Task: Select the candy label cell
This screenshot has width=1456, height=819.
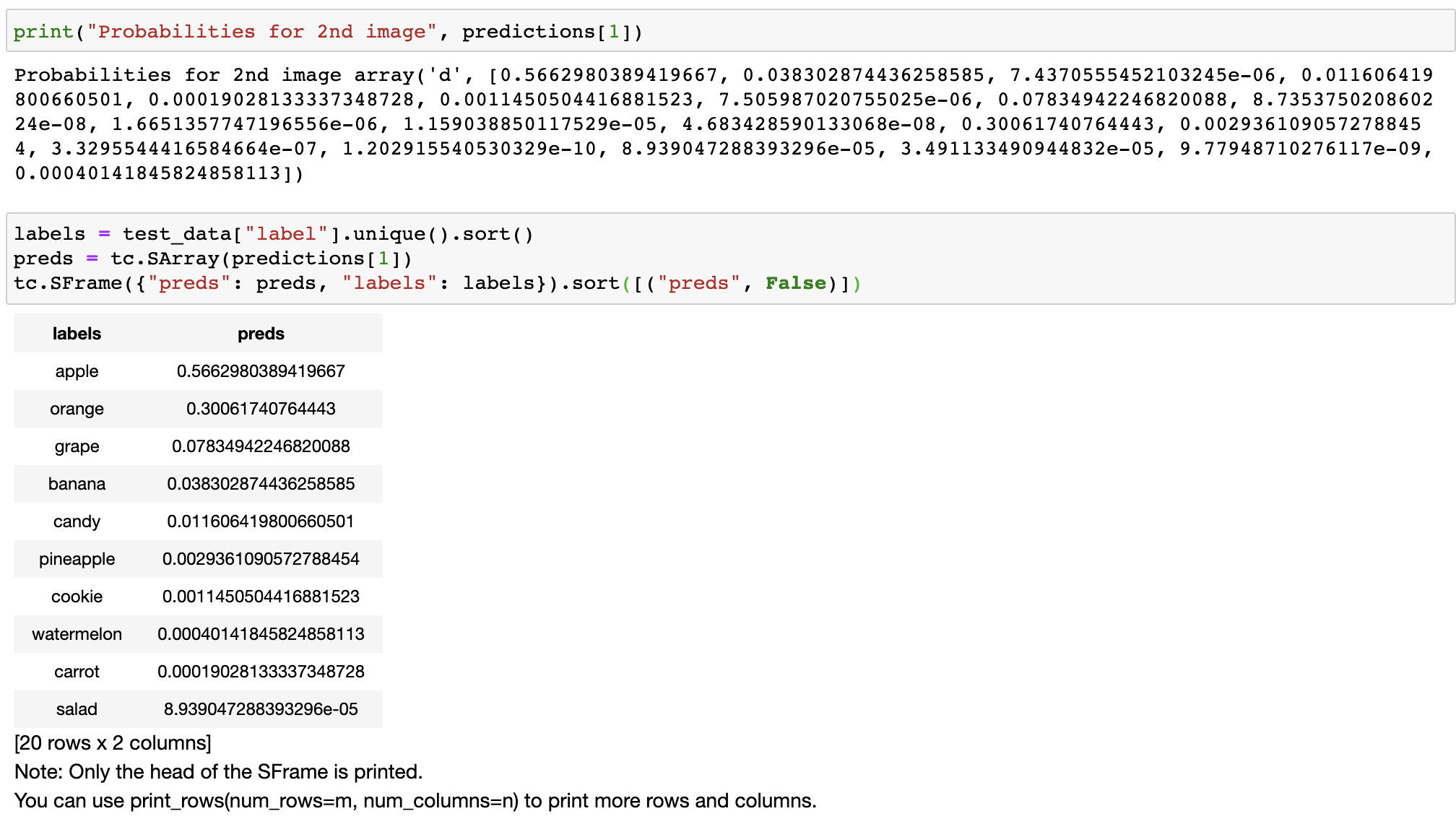Action: click(77, 521)
